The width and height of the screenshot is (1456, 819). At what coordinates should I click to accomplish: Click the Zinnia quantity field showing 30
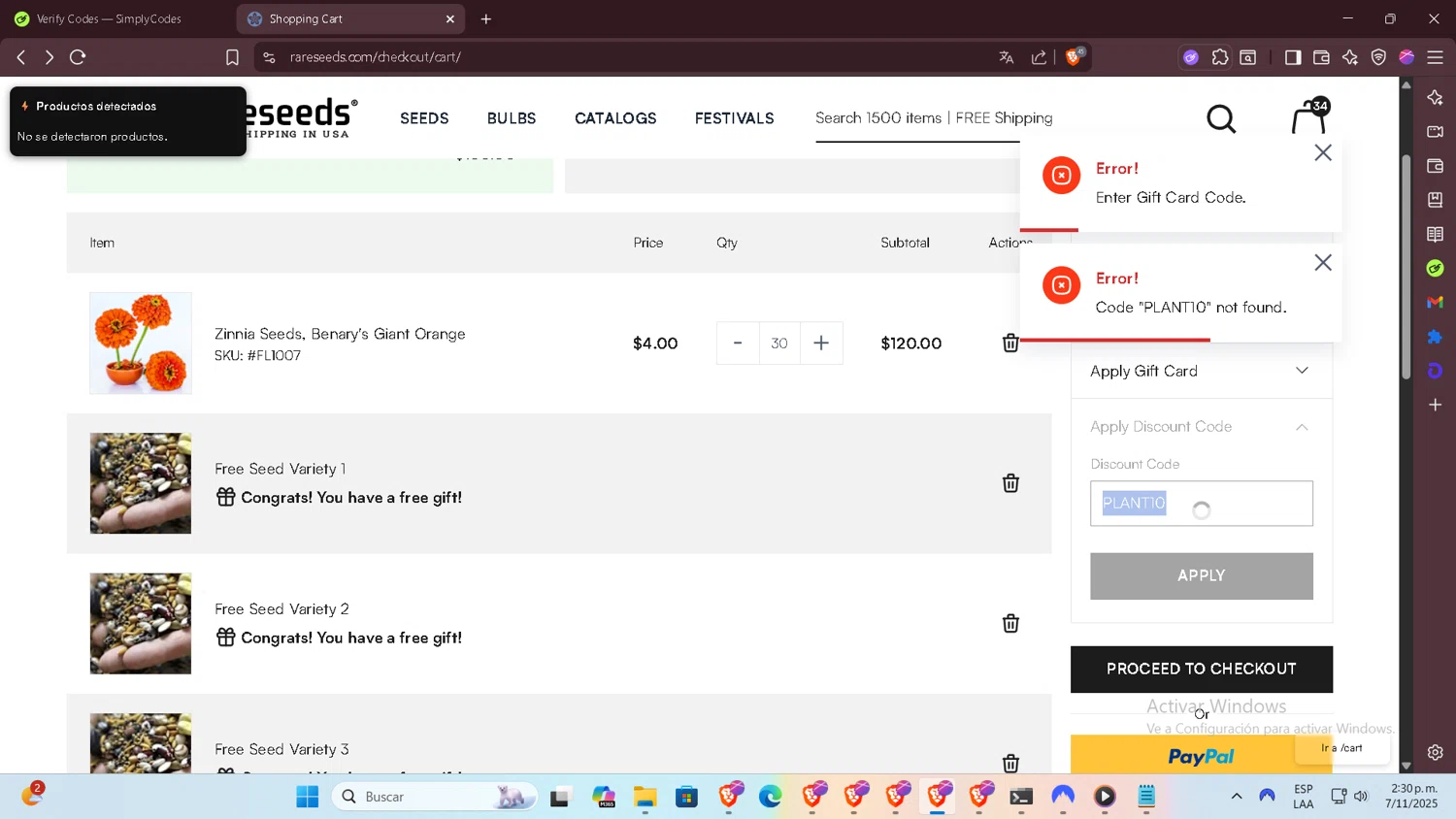(779, 343)
